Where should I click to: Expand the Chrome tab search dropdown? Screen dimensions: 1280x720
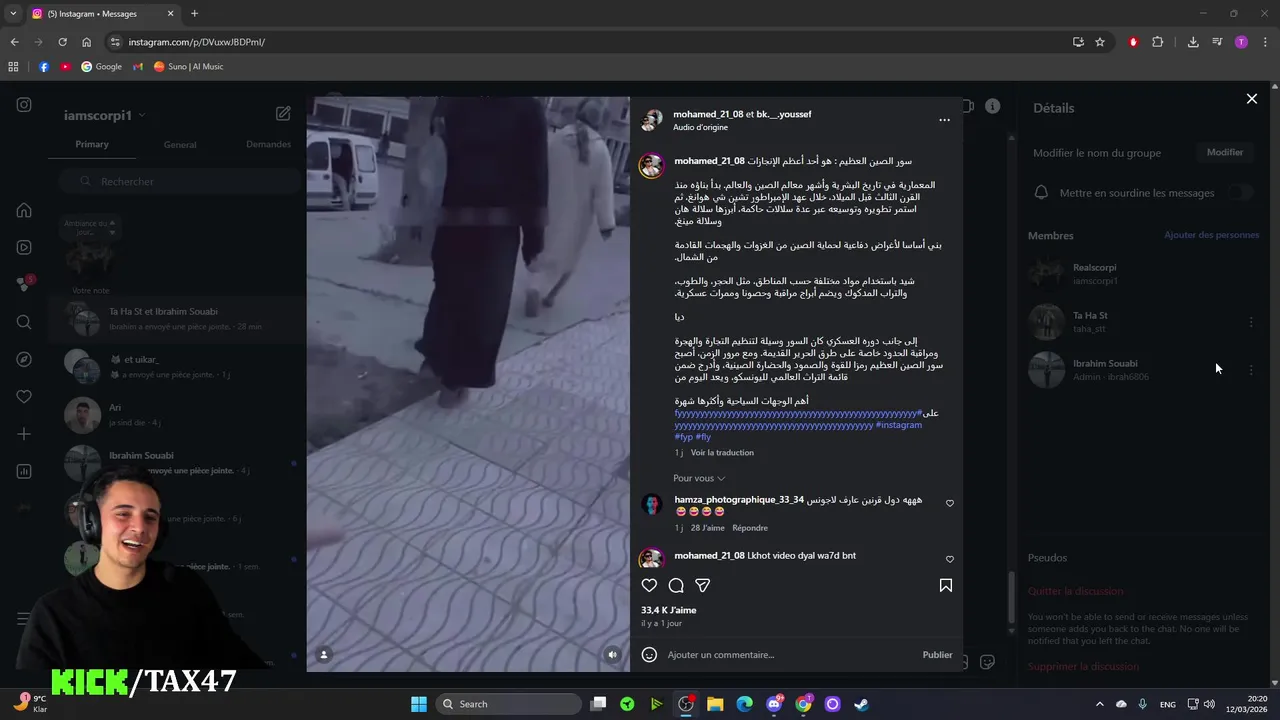pyautogui.click(x=13, y=13)
